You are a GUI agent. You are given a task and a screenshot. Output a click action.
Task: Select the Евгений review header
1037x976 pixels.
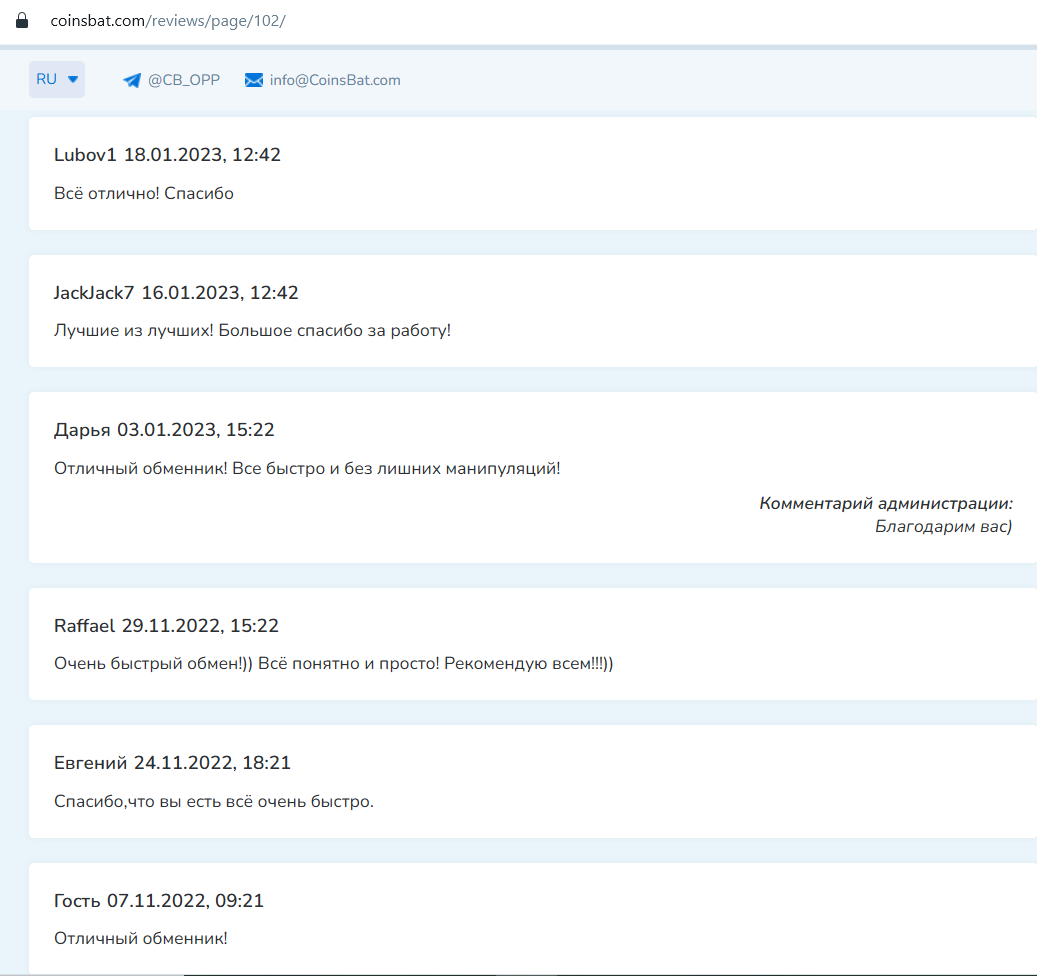[172, 763]
